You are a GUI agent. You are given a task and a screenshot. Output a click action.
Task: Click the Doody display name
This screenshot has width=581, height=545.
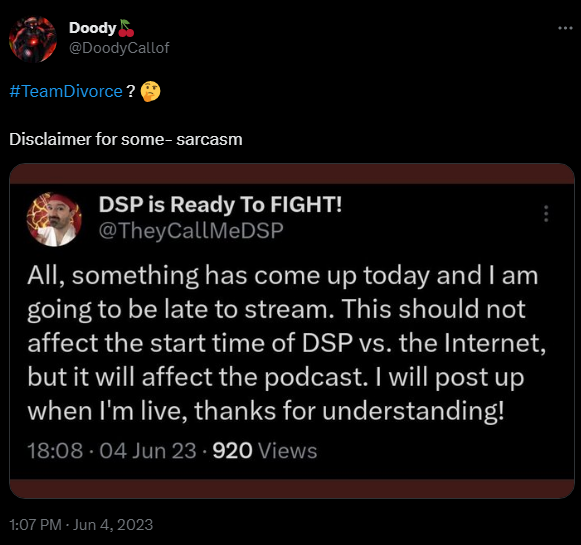pos(93,28)
